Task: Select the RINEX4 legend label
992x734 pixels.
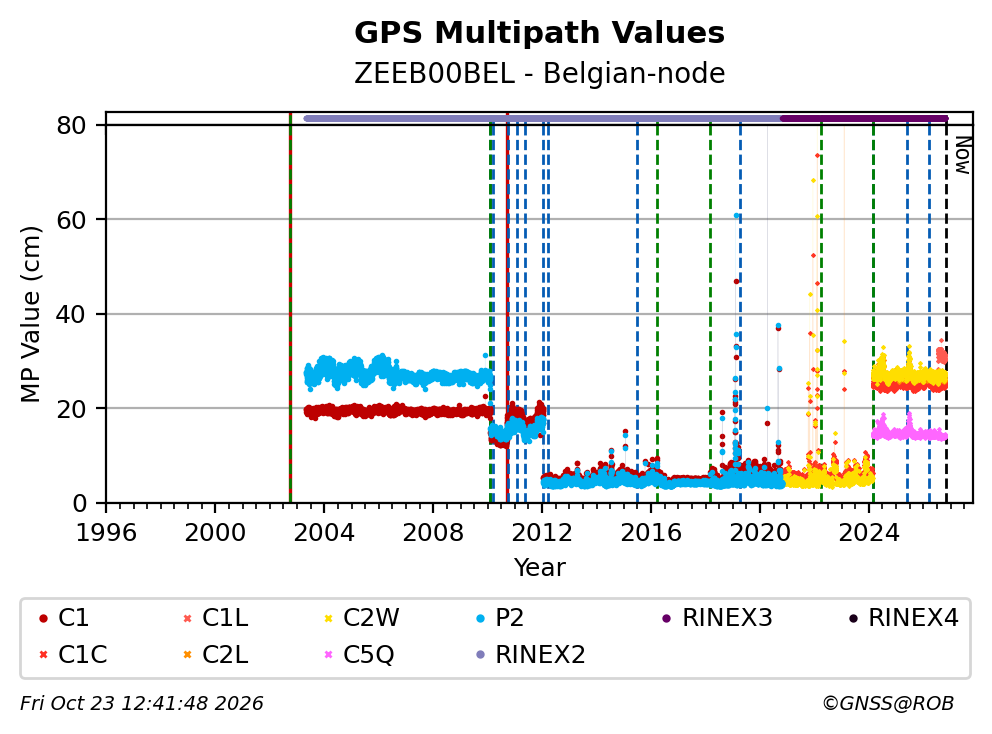Action: [913, 618]
